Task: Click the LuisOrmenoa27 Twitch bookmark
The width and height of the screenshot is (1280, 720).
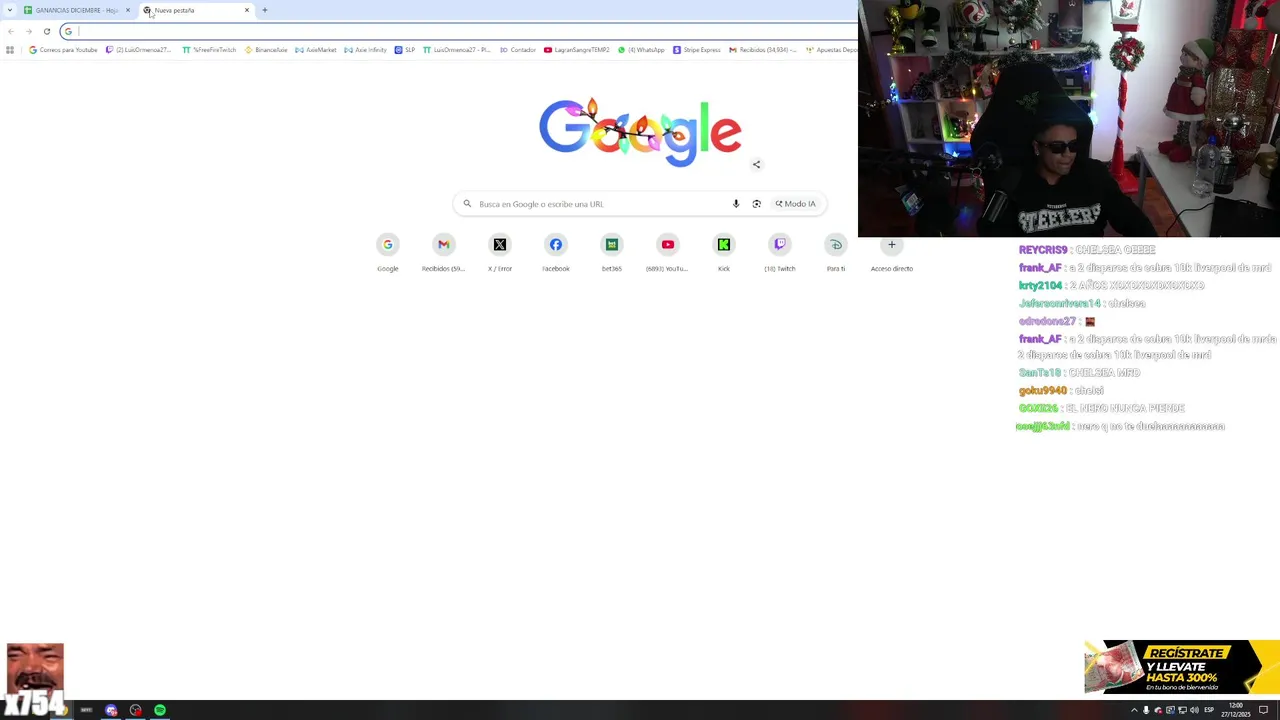Action: (140, 50)
